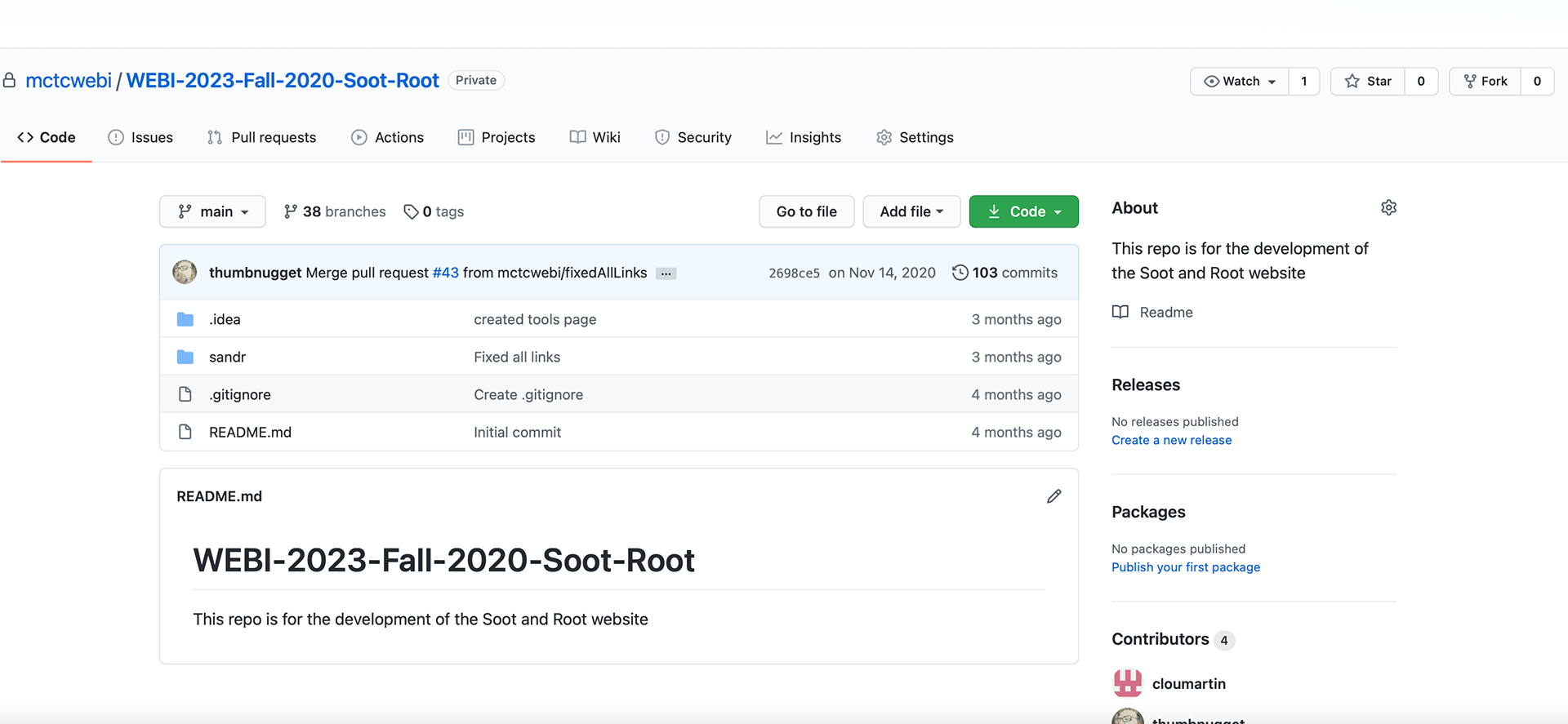Click the fork count 0
The image size is (1568, 724).
click(x=1537, y=81)
